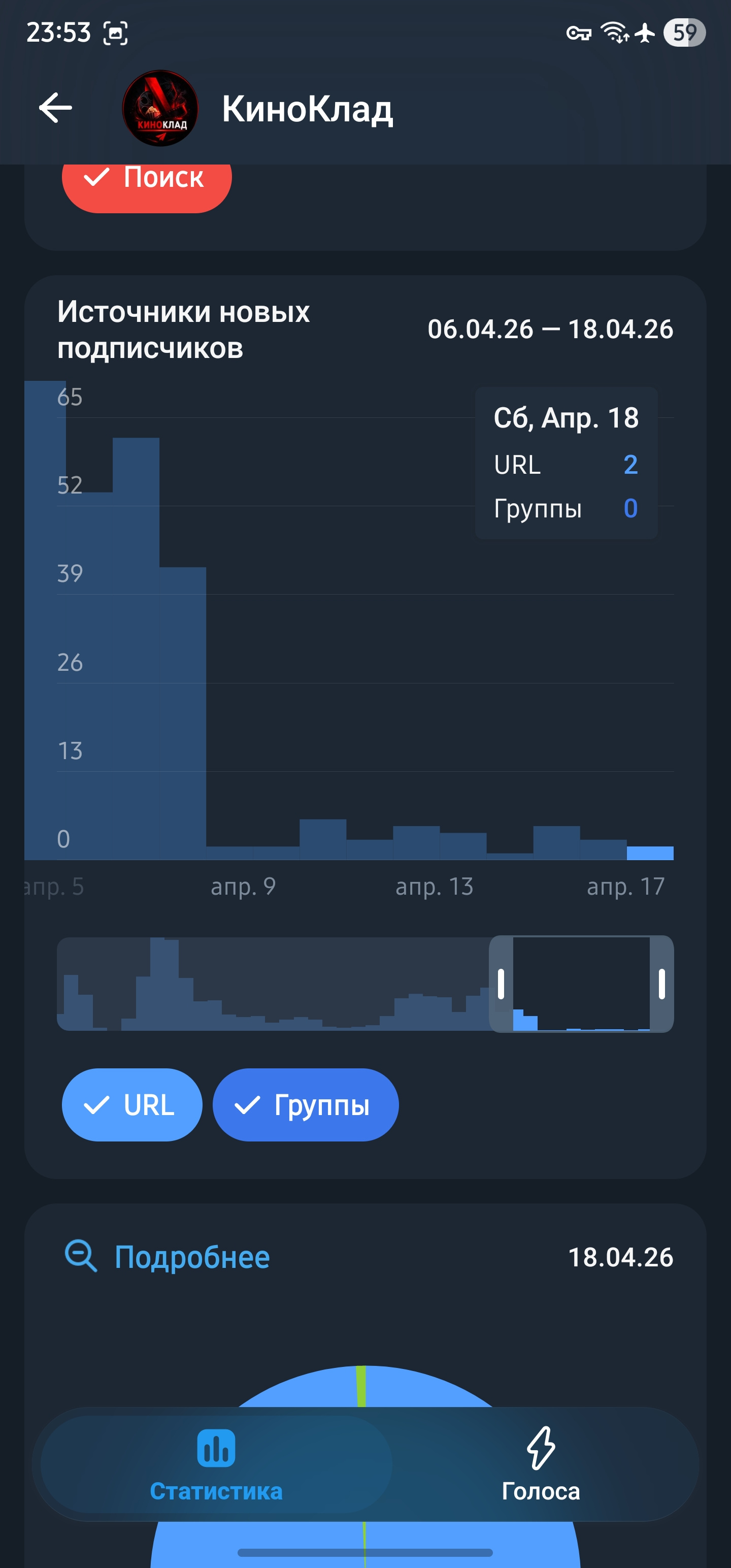
Task: Tap the bar chart Статистика icon
Action: click(216, 1448)
